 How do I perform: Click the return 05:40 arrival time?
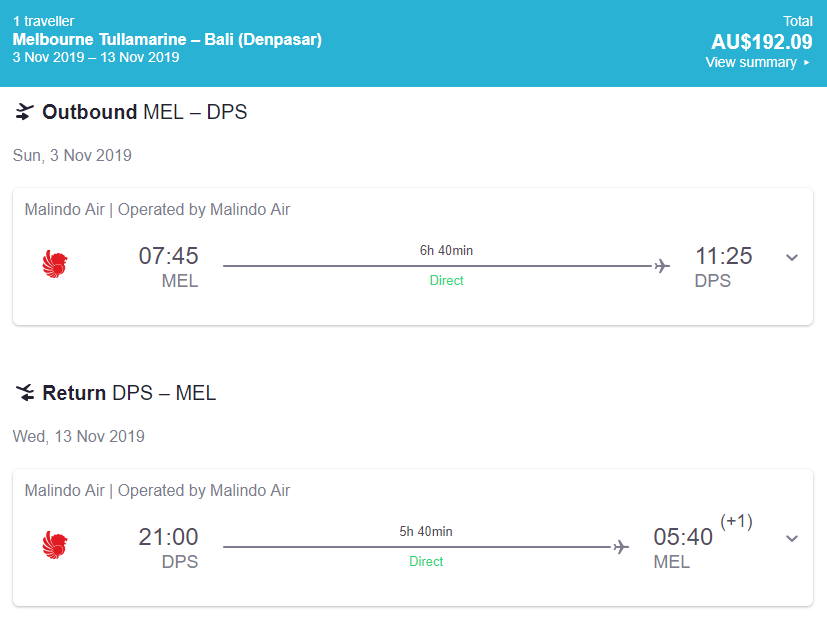pos(683,537)
